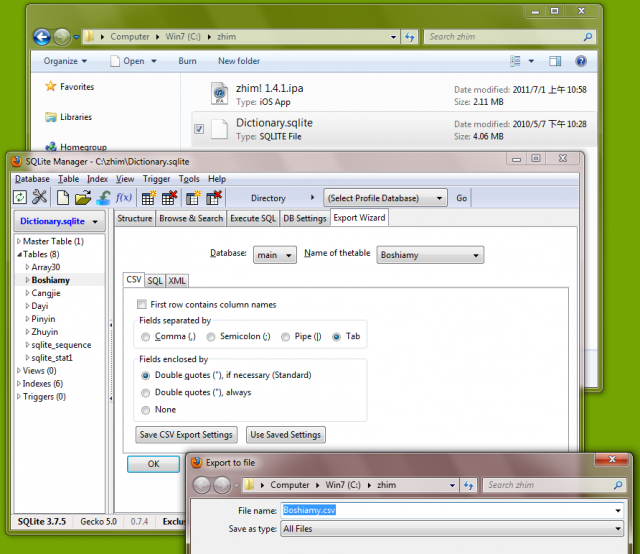Switch to the Browse & Search tab

click(x=191, y=218)
